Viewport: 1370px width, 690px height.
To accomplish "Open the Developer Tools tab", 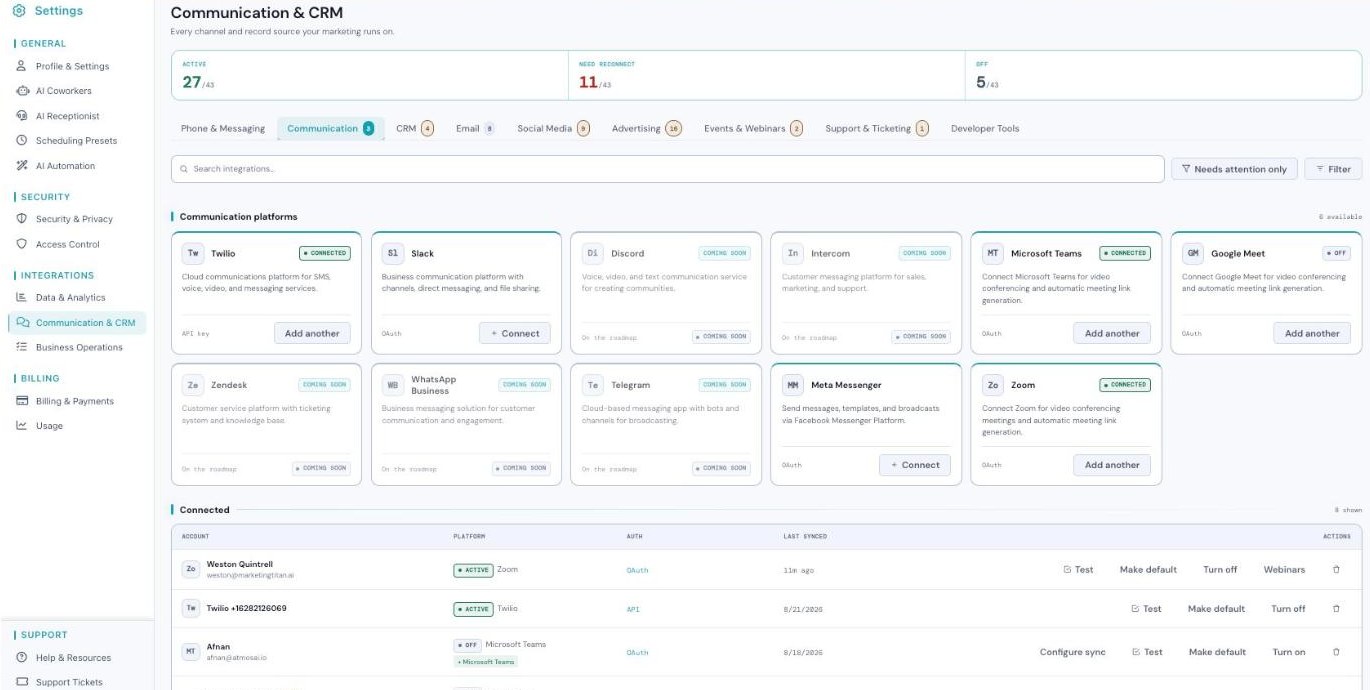I will tap(985, 128).
